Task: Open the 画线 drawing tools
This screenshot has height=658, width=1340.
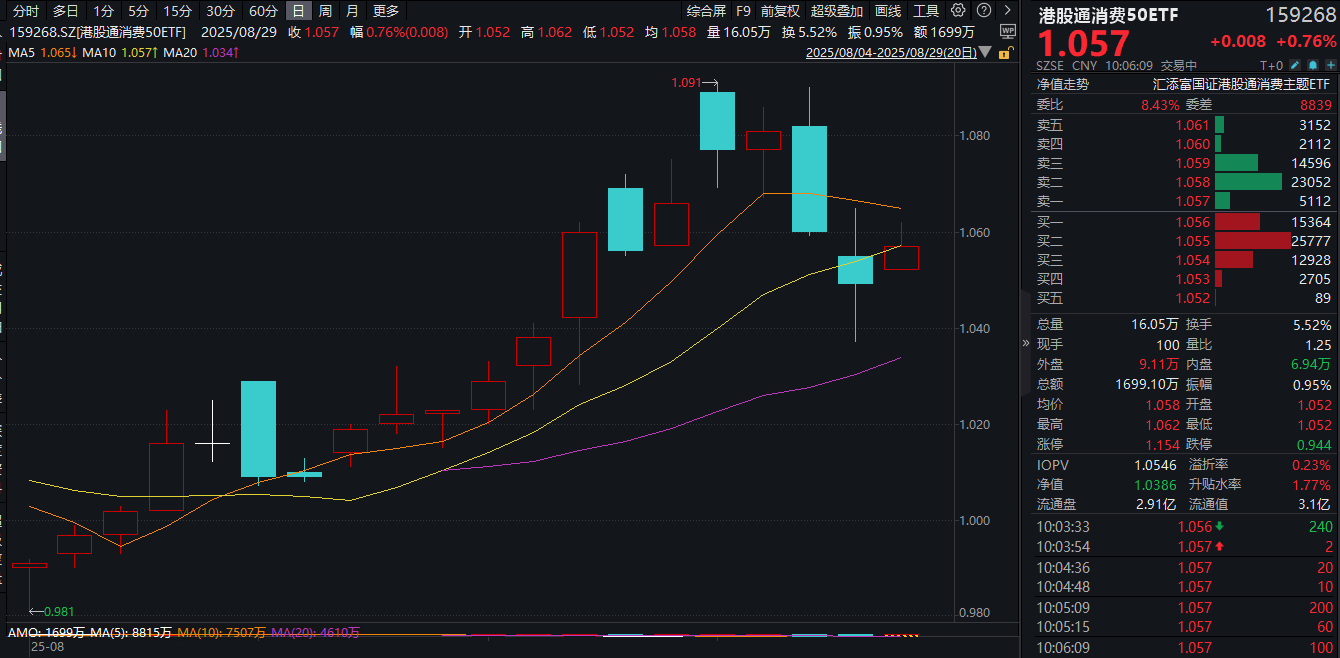Action: [887, 11]
